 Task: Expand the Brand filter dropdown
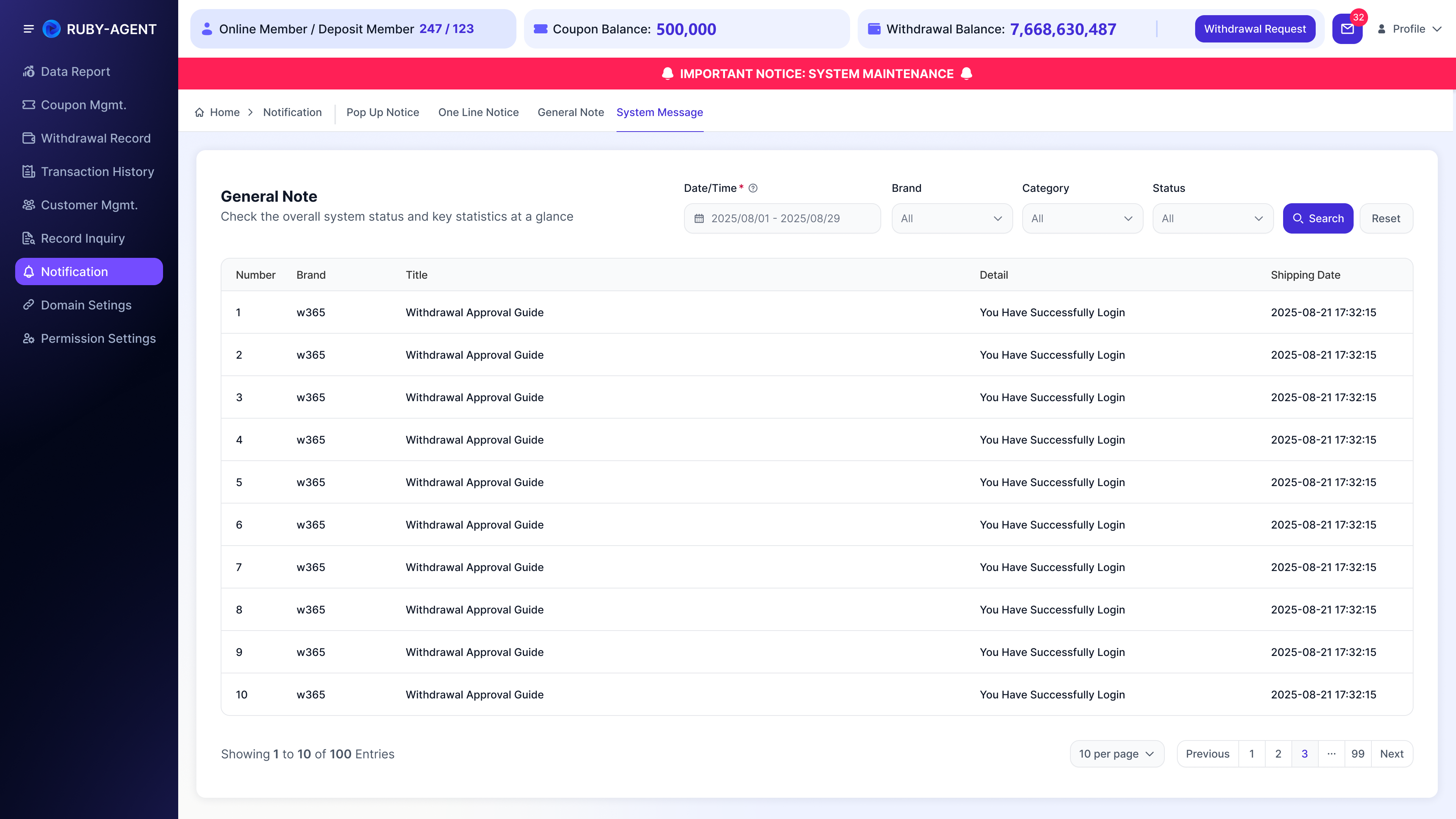click(952, 218)
